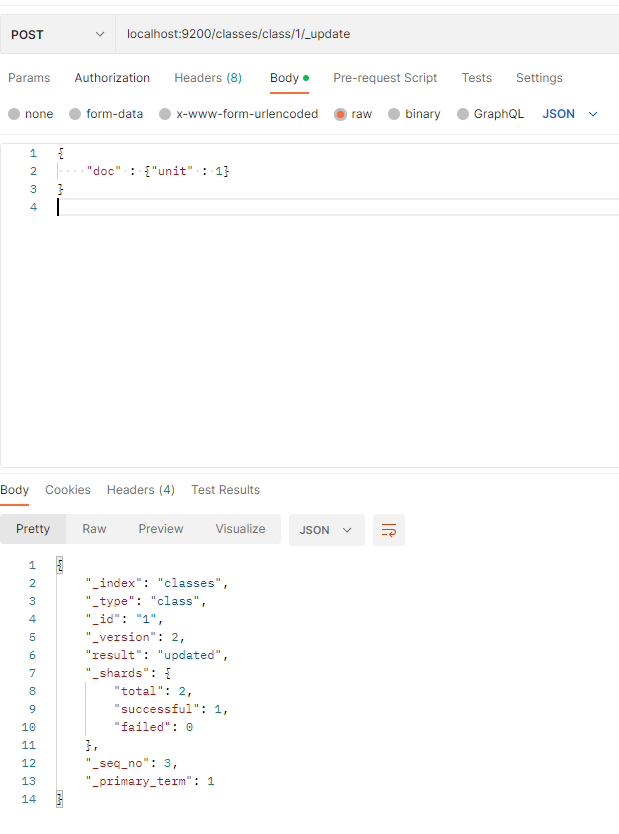Click the "_type": "class" response line
The height and width of the screenshot is (834, 619).
(x=146, y=602)
